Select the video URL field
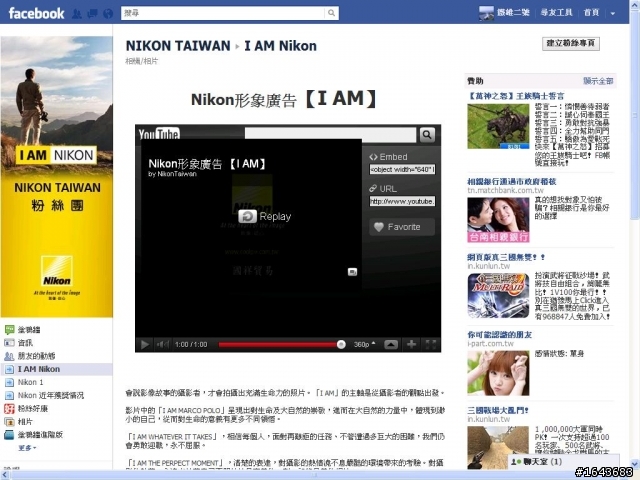Viewport: 640px width, 480px height. point(402,201)
